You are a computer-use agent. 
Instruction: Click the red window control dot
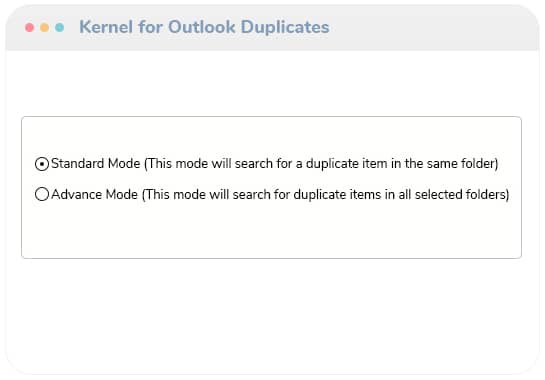(x=30, y=27)
